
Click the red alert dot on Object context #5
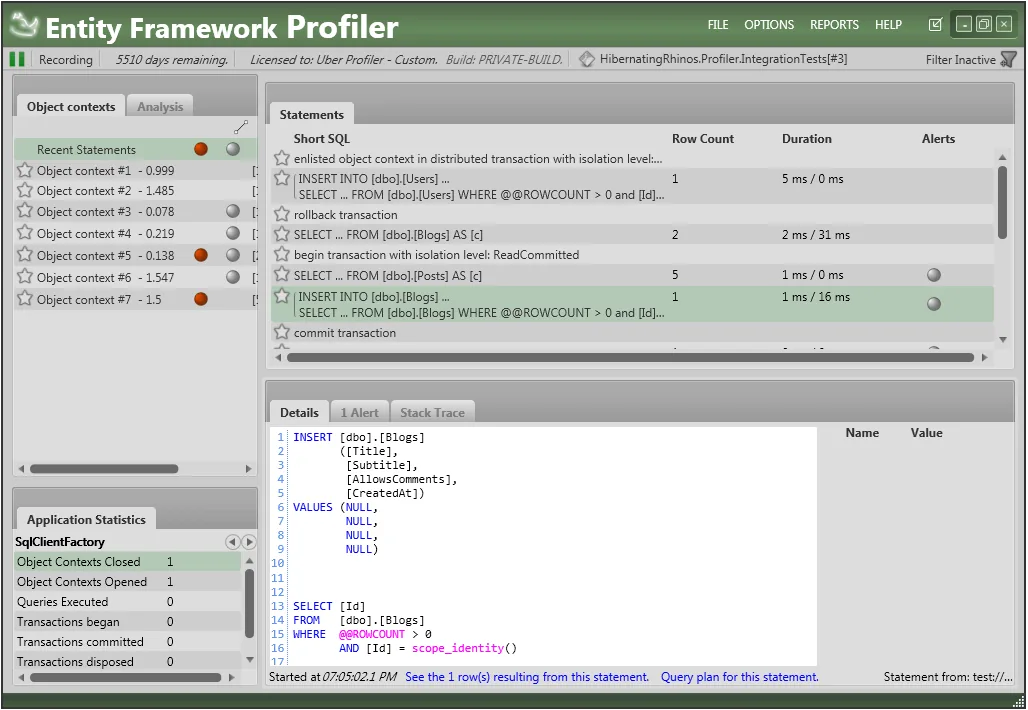pyautogui.click(x=201, y=255)
